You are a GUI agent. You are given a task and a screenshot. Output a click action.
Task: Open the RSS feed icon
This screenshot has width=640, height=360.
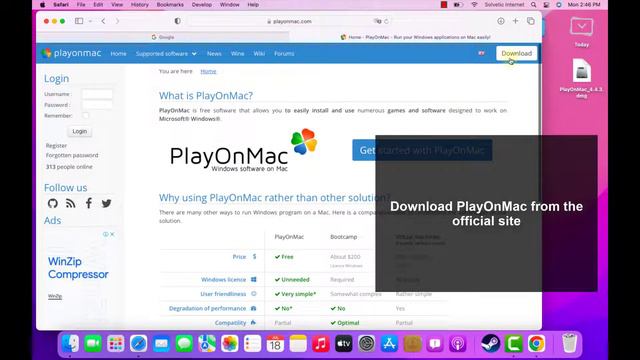(x=71, y=203)
